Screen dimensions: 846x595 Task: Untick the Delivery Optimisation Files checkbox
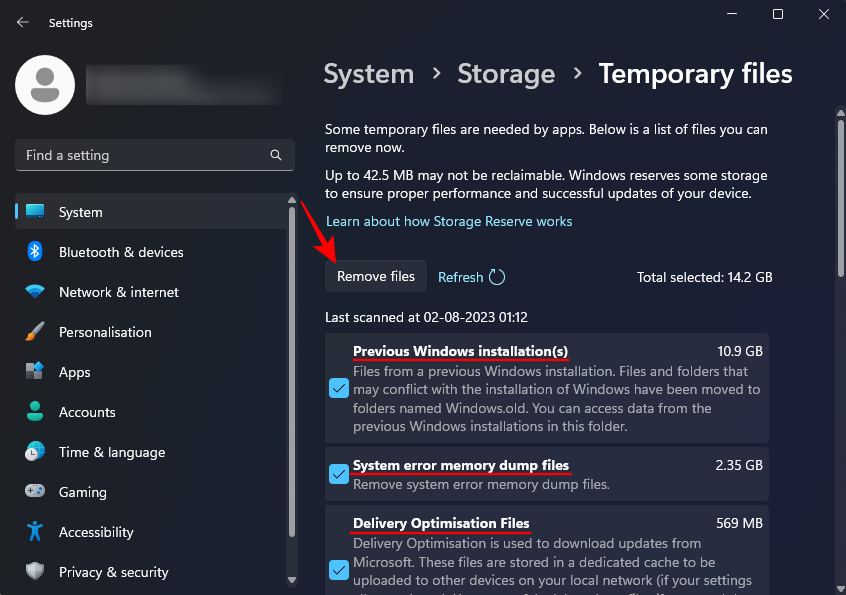point(338,570)
